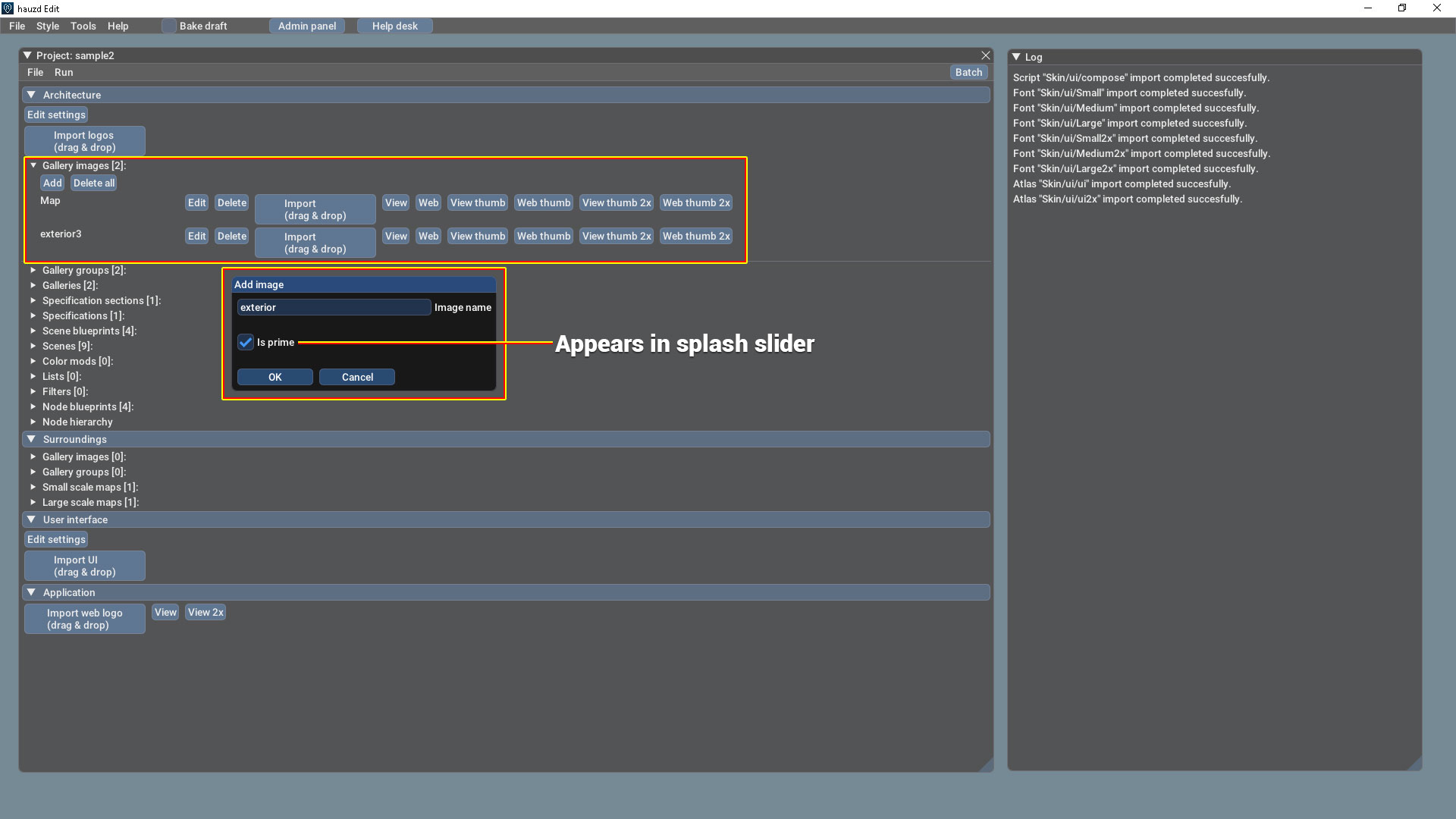Close the Project sample2 panel
Image resolution: width=1456 pixels, height=819 pixels.
click(985, 55)
